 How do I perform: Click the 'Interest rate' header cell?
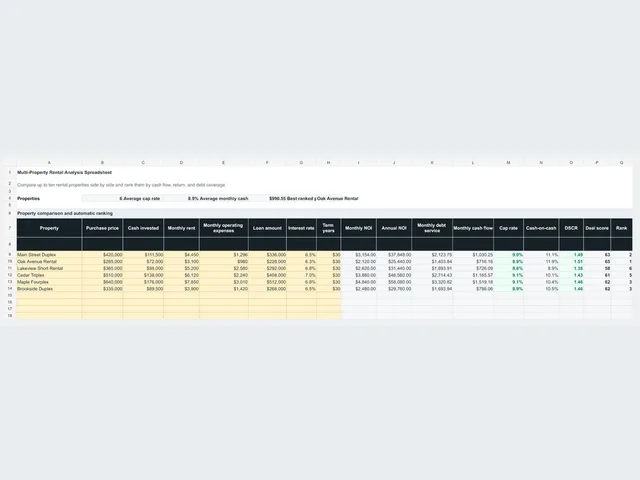301,228
